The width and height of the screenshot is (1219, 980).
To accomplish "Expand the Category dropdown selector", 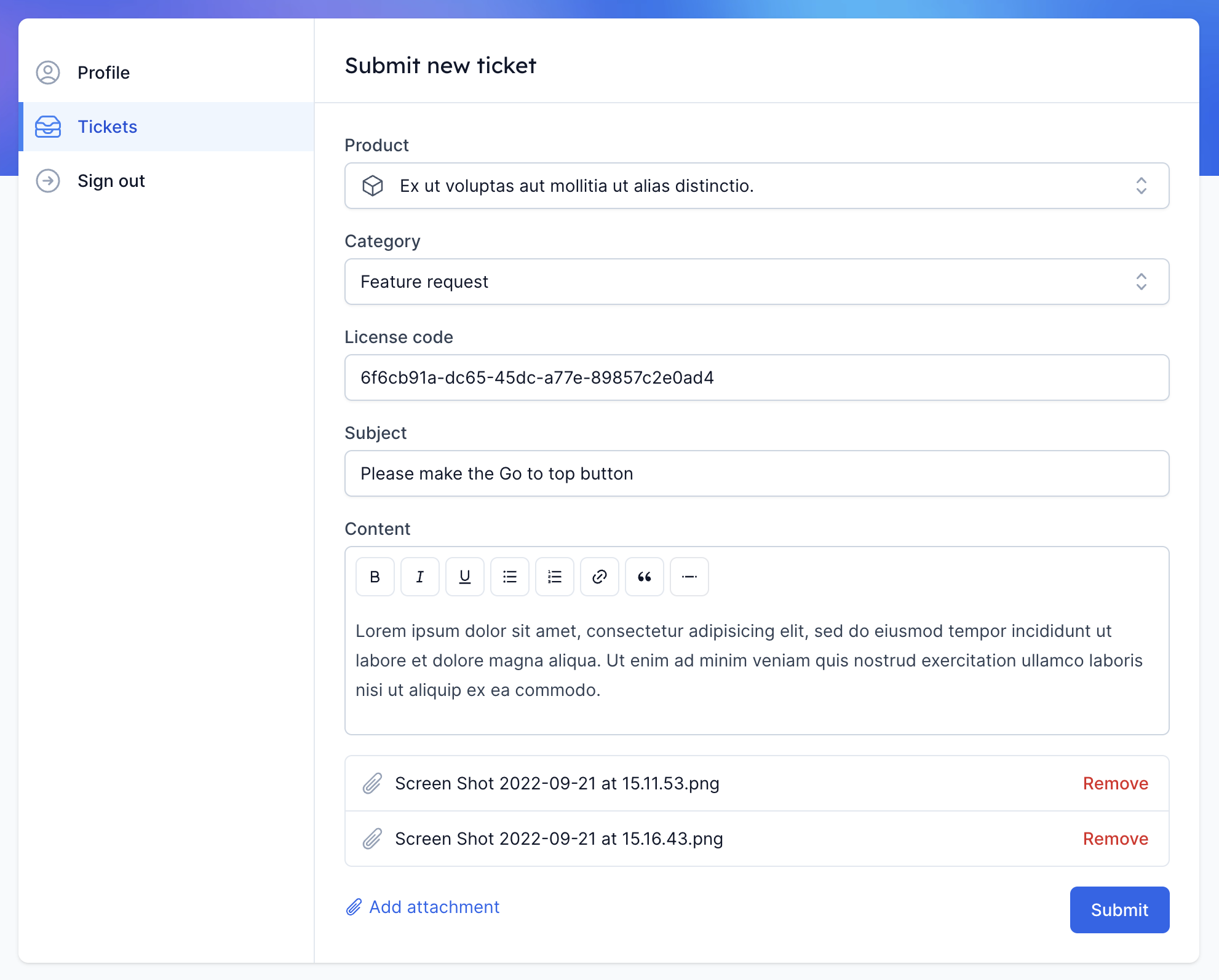I will [x=757, y=281].
